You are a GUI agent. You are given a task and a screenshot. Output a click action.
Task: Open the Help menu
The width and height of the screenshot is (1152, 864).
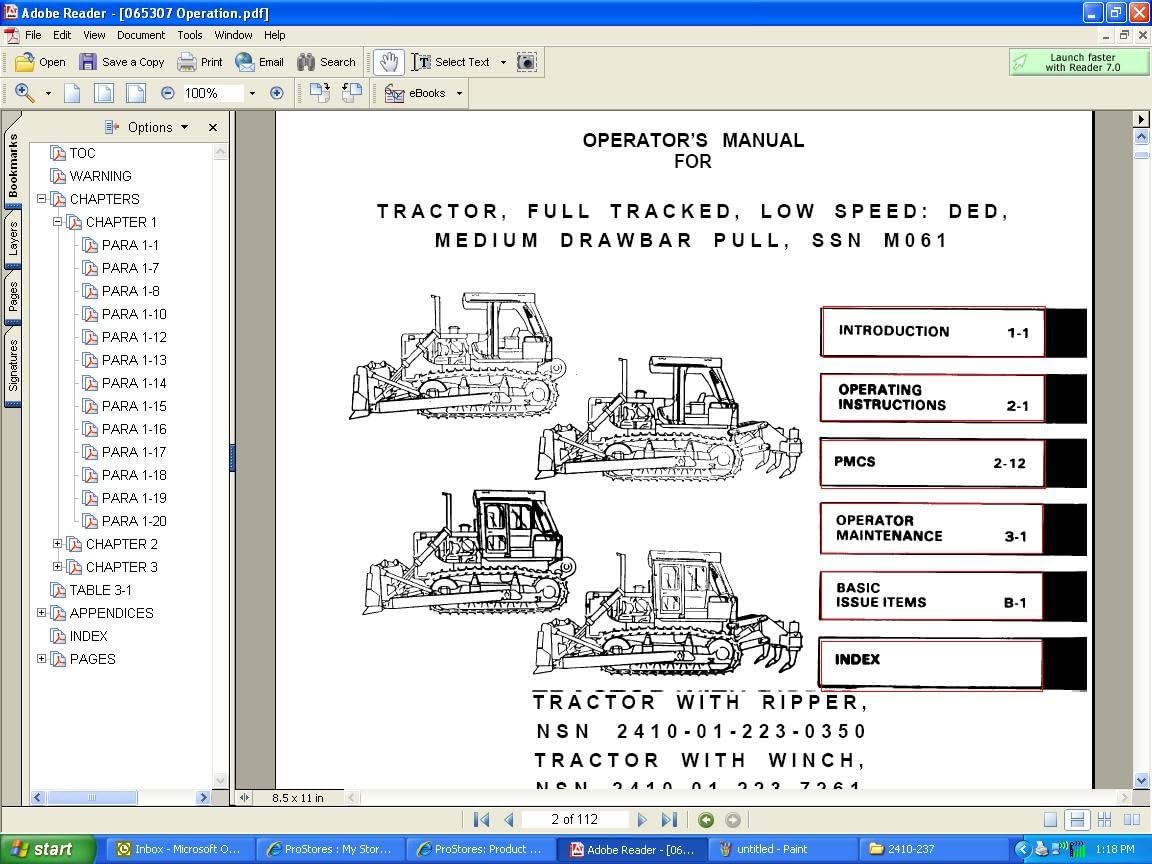(x=274, y=35)
